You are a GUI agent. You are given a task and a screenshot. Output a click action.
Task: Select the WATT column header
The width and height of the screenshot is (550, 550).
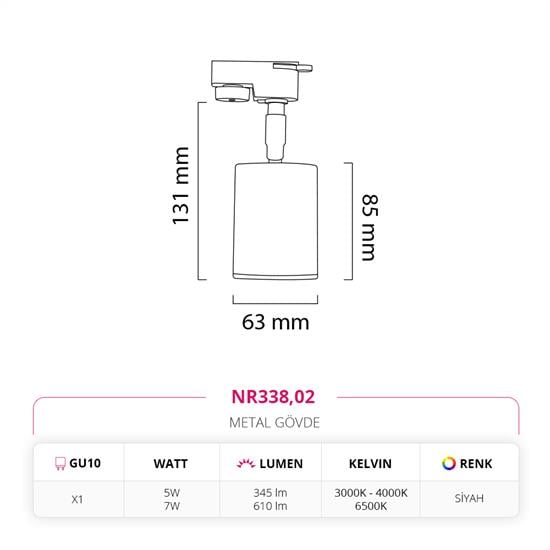(x=170, y=464)
